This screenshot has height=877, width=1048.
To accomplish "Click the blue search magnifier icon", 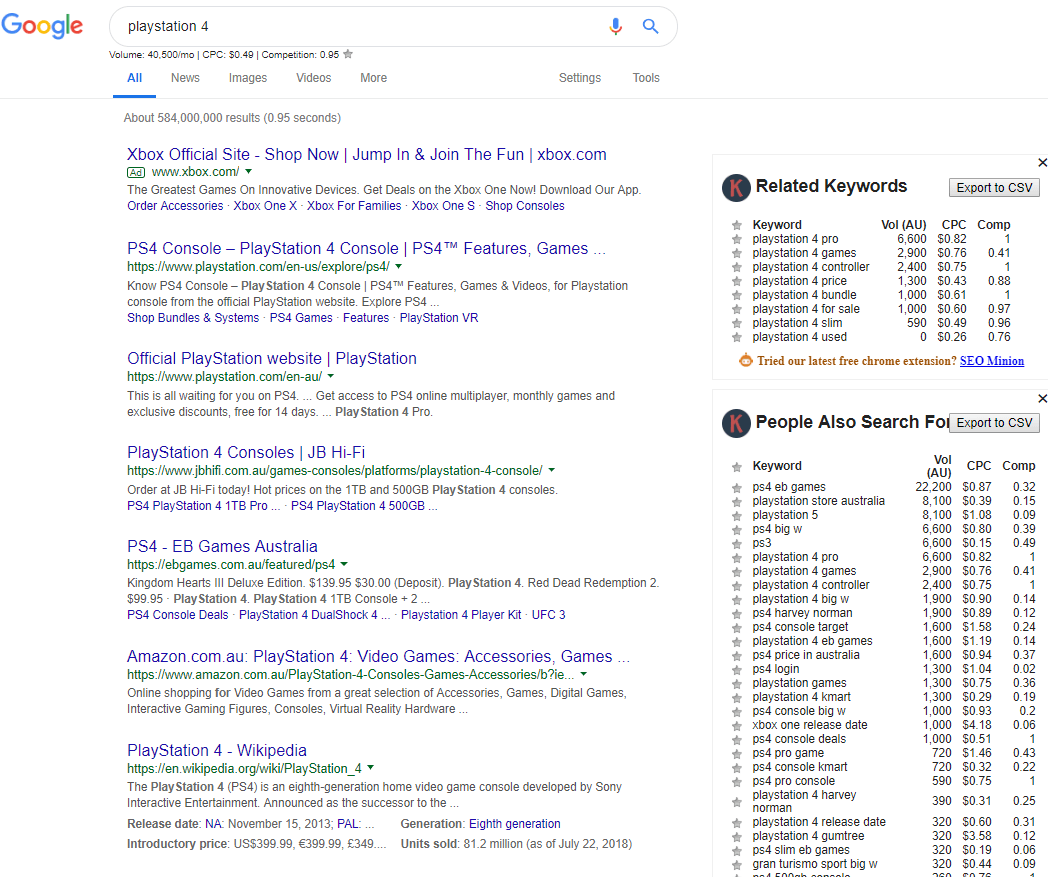I will click(x=650, y=26).
